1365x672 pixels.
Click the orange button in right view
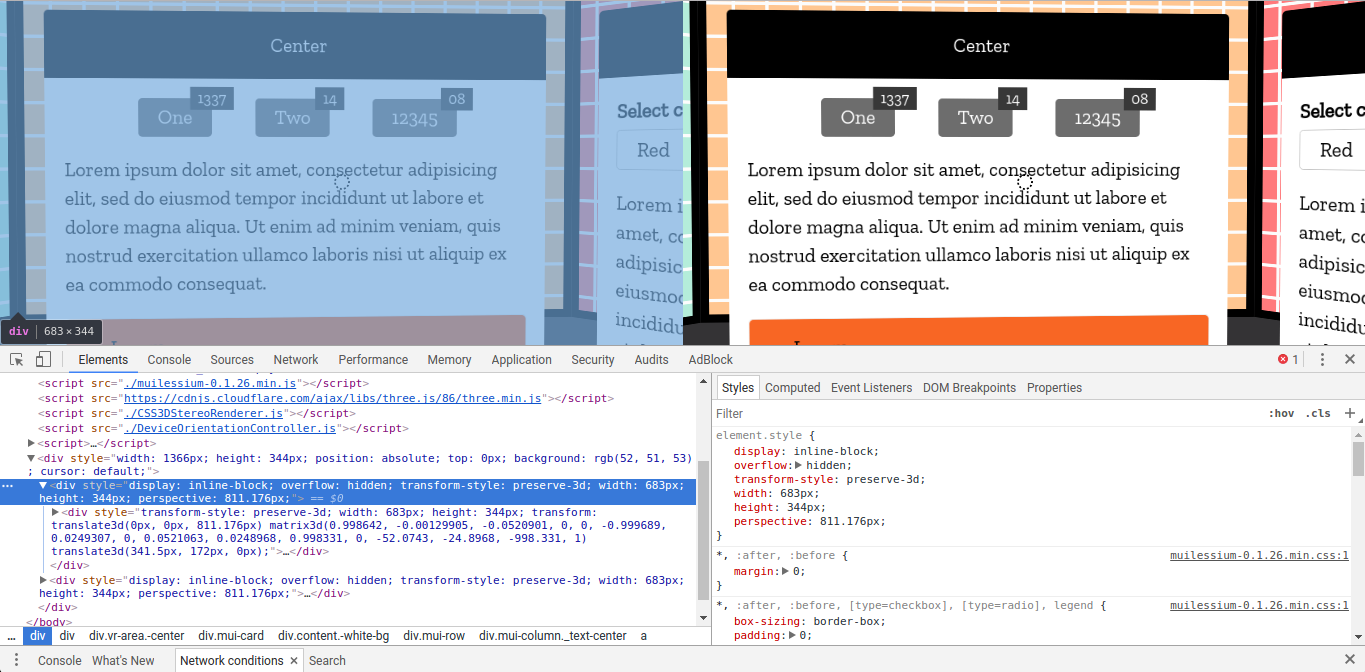tap(978, 331)
